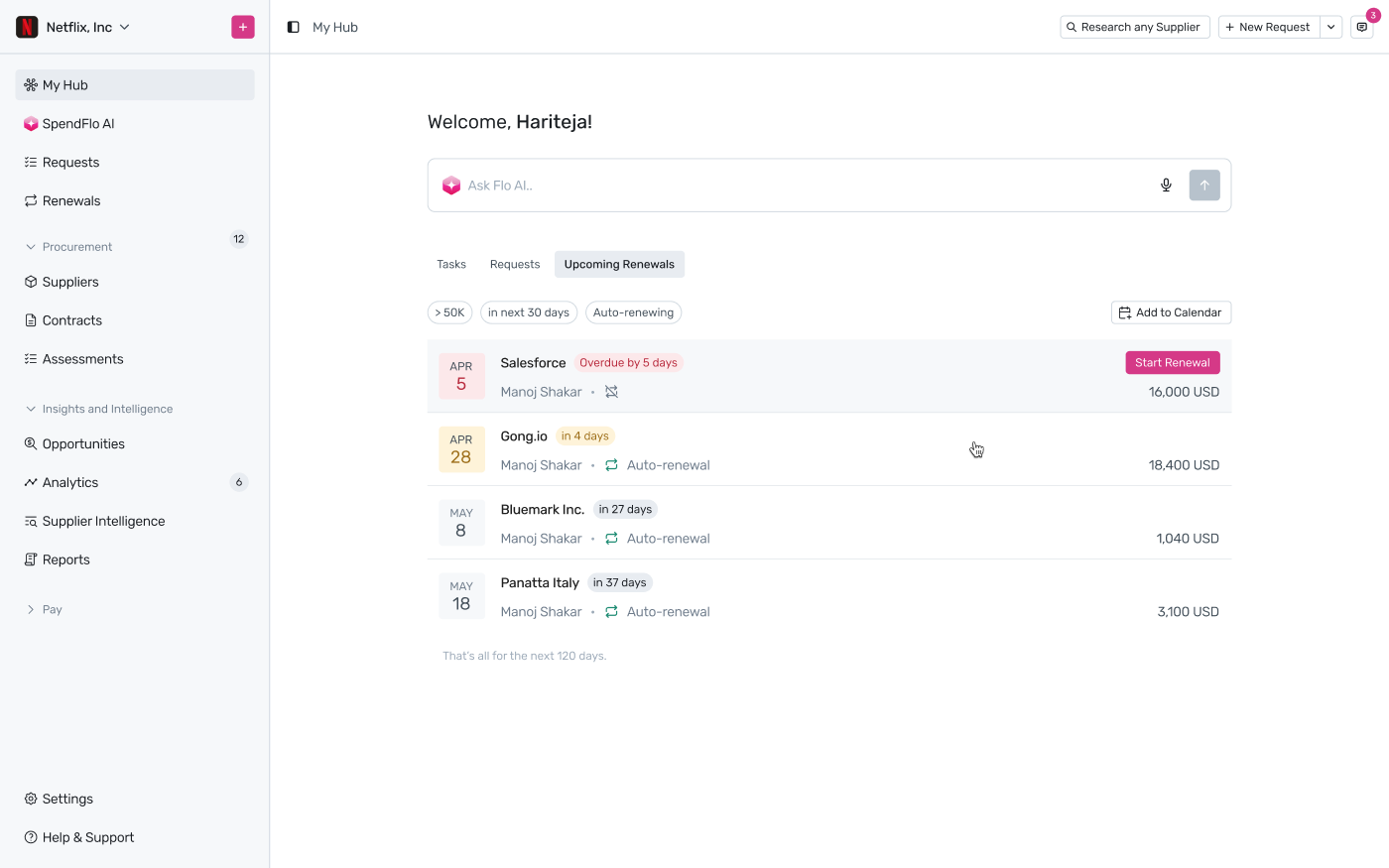The height and width of the screenshot is (868, 1389).
Task: Click the New Request button
Action: [1269, 27]
